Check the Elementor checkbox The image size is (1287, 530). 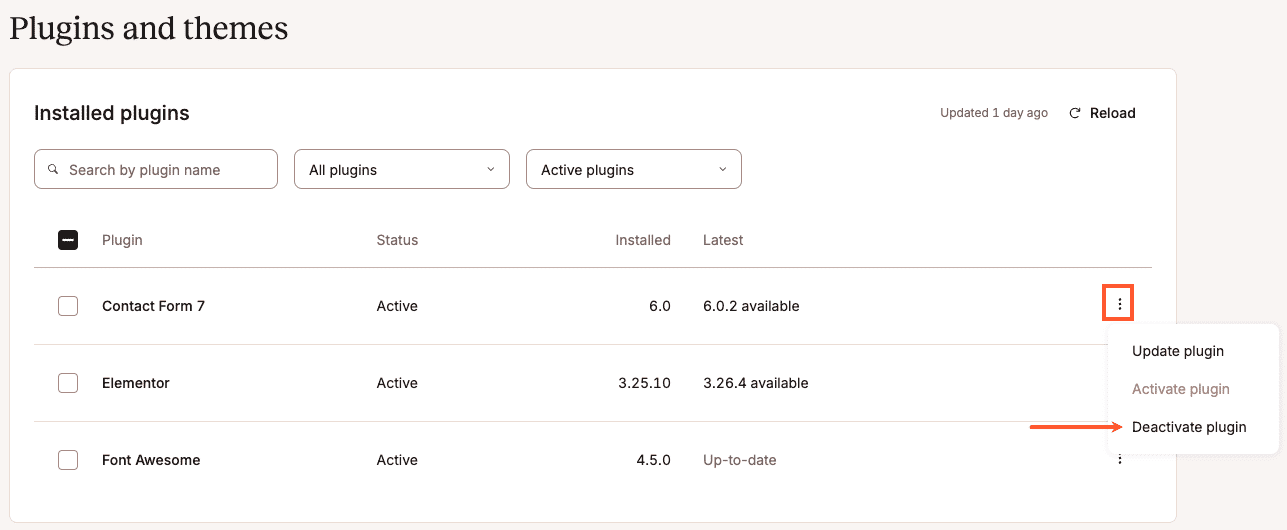coord(68,383)
